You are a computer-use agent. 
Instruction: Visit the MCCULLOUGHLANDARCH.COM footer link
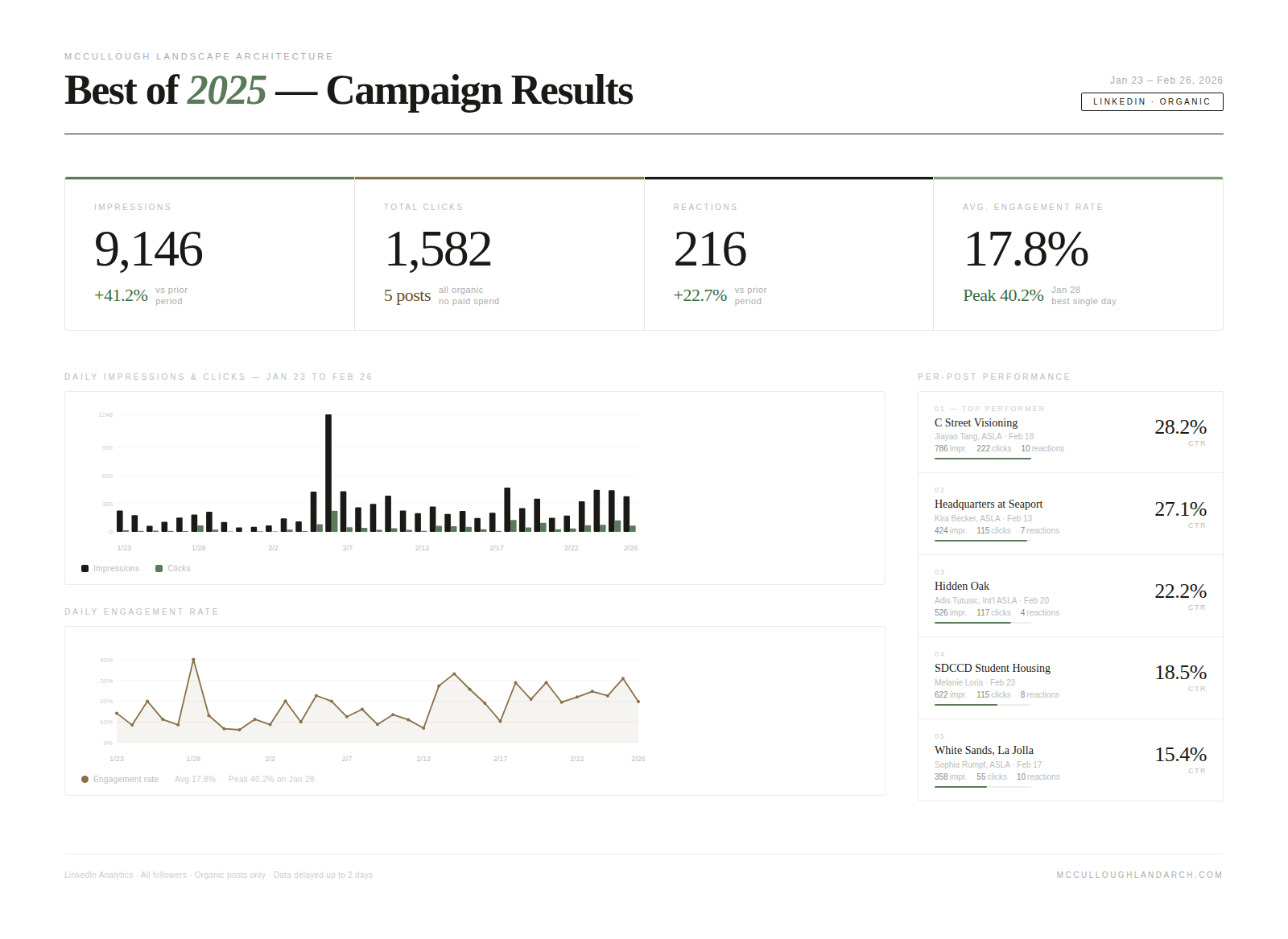pyautogui.click(x=1140, y=875)
